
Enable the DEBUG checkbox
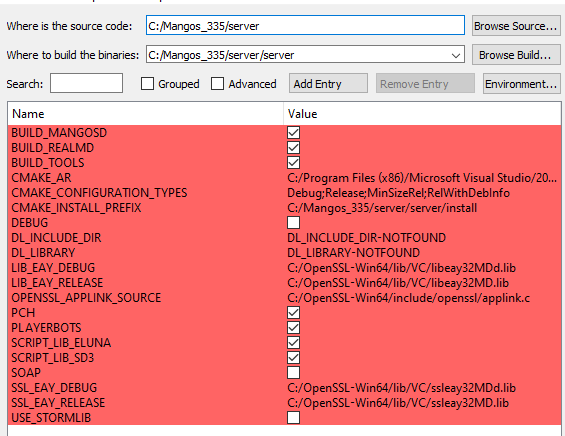pyautogui.click(x=293, y=222)
